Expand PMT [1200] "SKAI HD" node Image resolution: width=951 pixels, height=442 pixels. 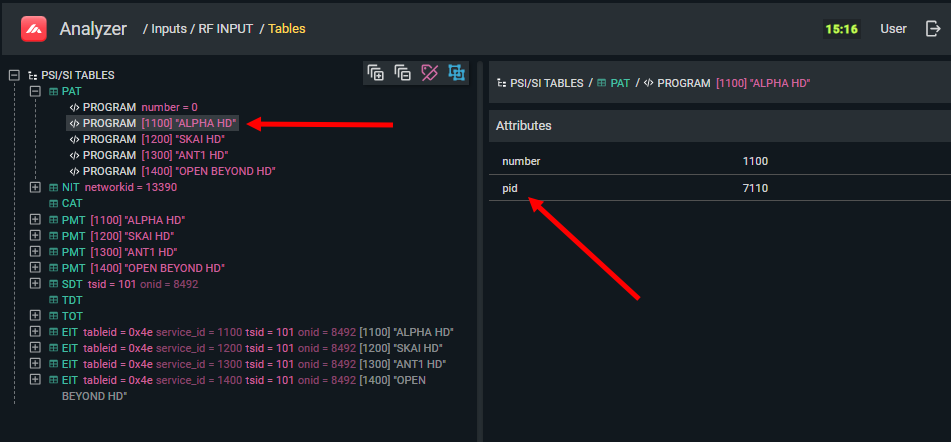(35, 236)
